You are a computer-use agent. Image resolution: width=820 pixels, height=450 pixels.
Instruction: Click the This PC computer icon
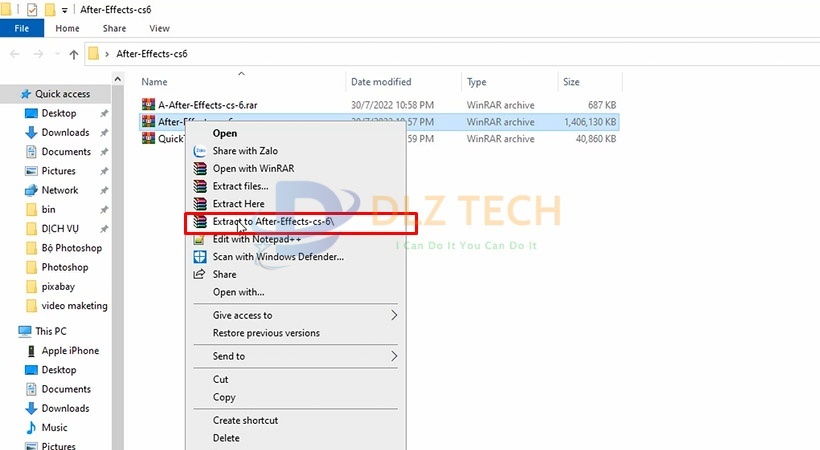(x=25, y=331)
